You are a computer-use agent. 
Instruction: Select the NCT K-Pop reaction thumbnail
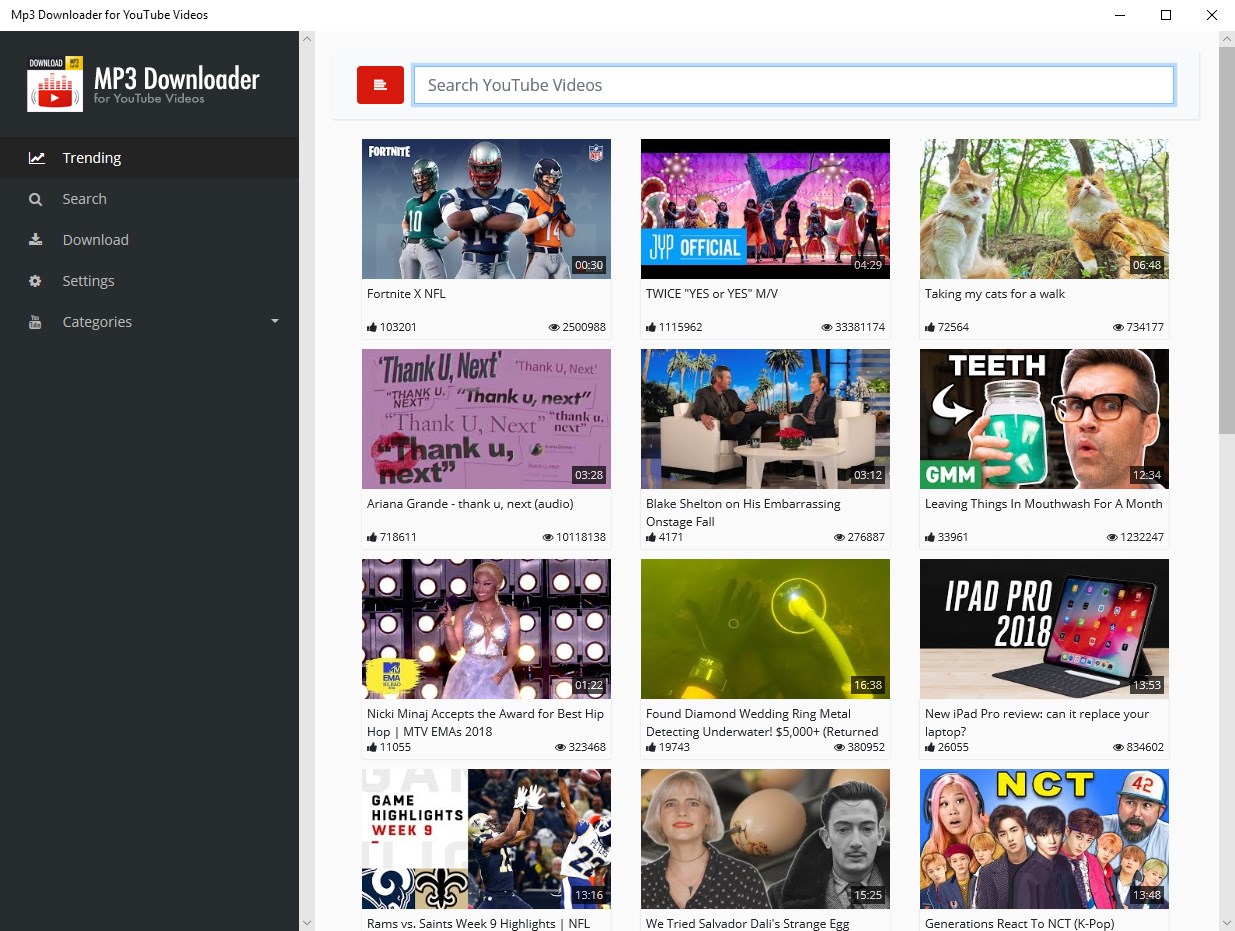click(x=1044, y=839)
